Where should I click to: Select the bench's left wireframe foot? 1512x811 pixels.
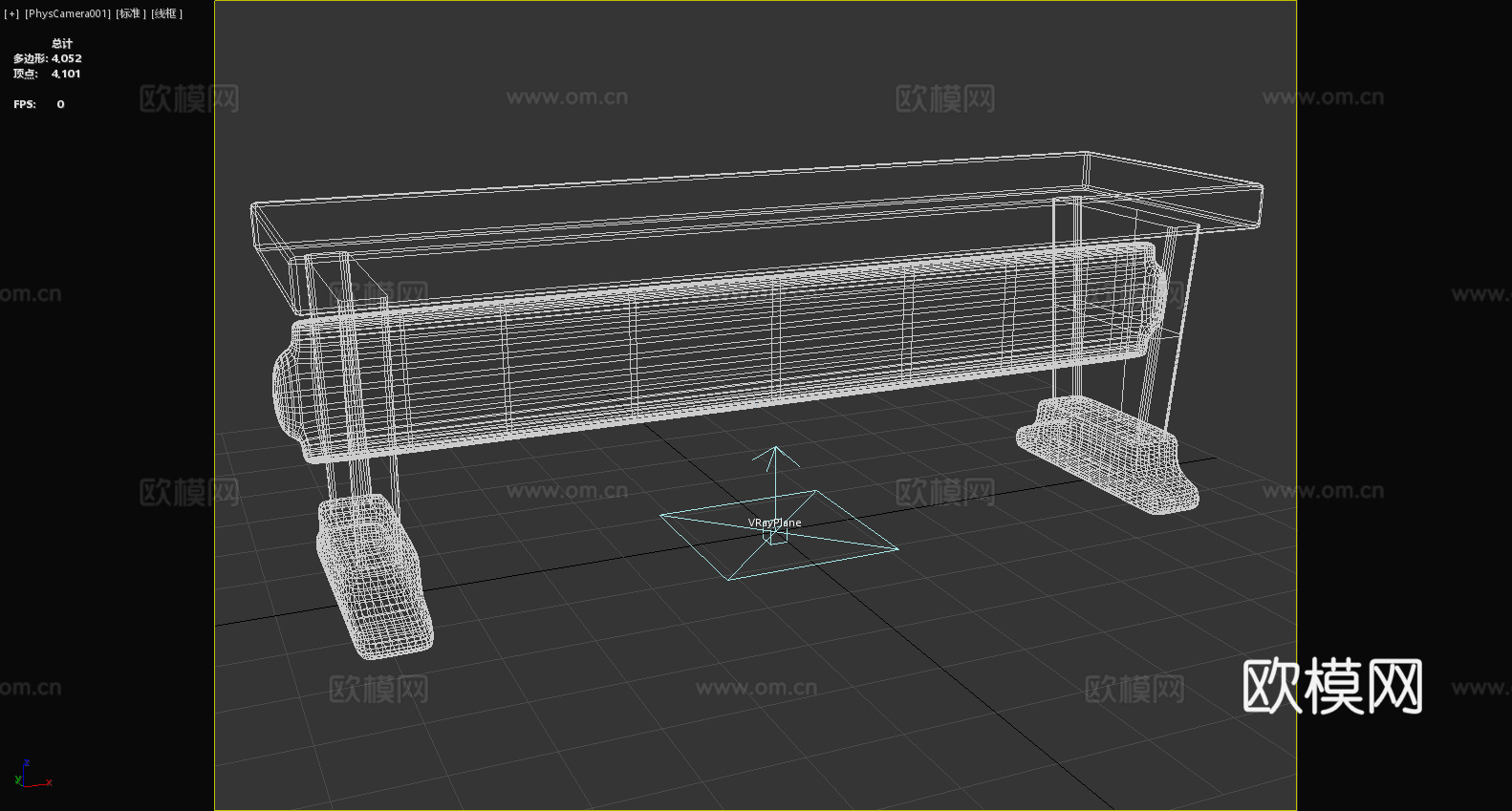pyautogui.click(x=375, y=576)
